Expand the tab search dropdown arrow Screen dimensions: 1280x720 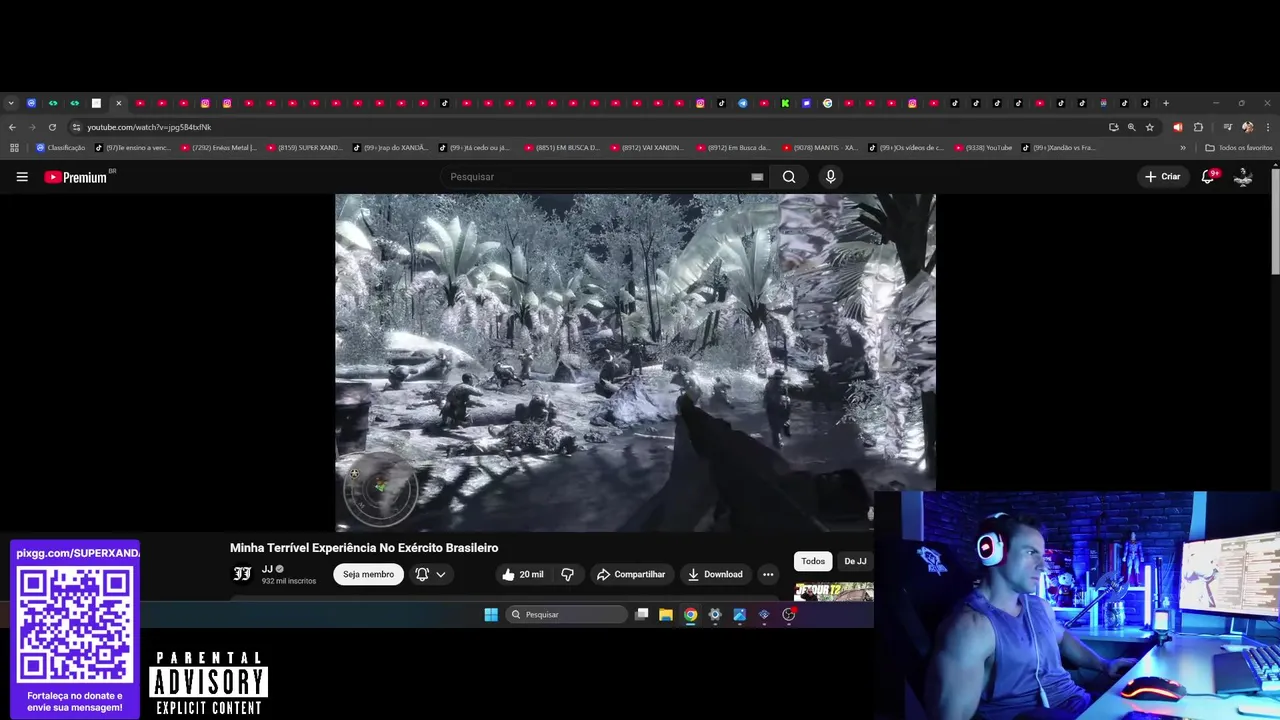[11, 103]
